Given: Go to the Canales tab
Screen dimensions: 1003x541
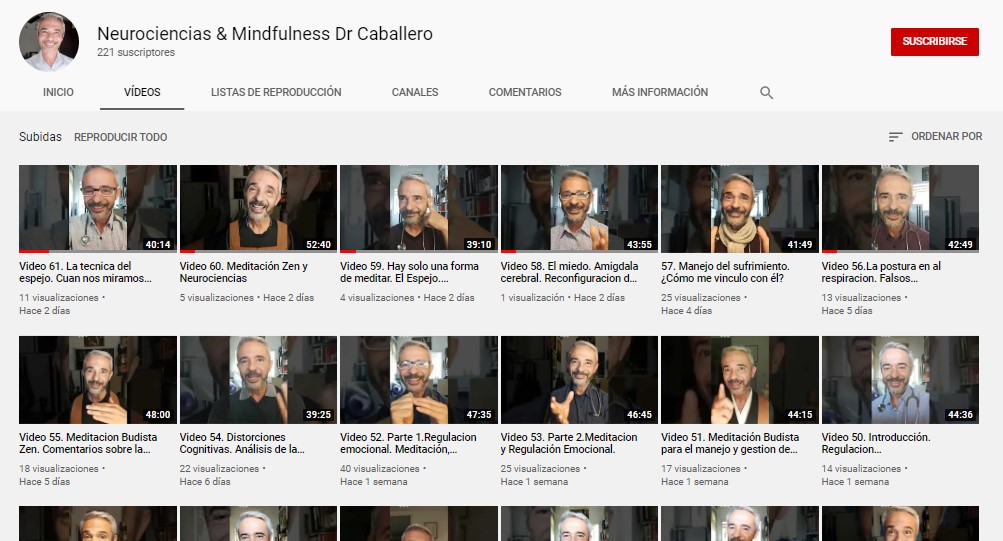Looking at the screenshot, I should coord(415,92).
